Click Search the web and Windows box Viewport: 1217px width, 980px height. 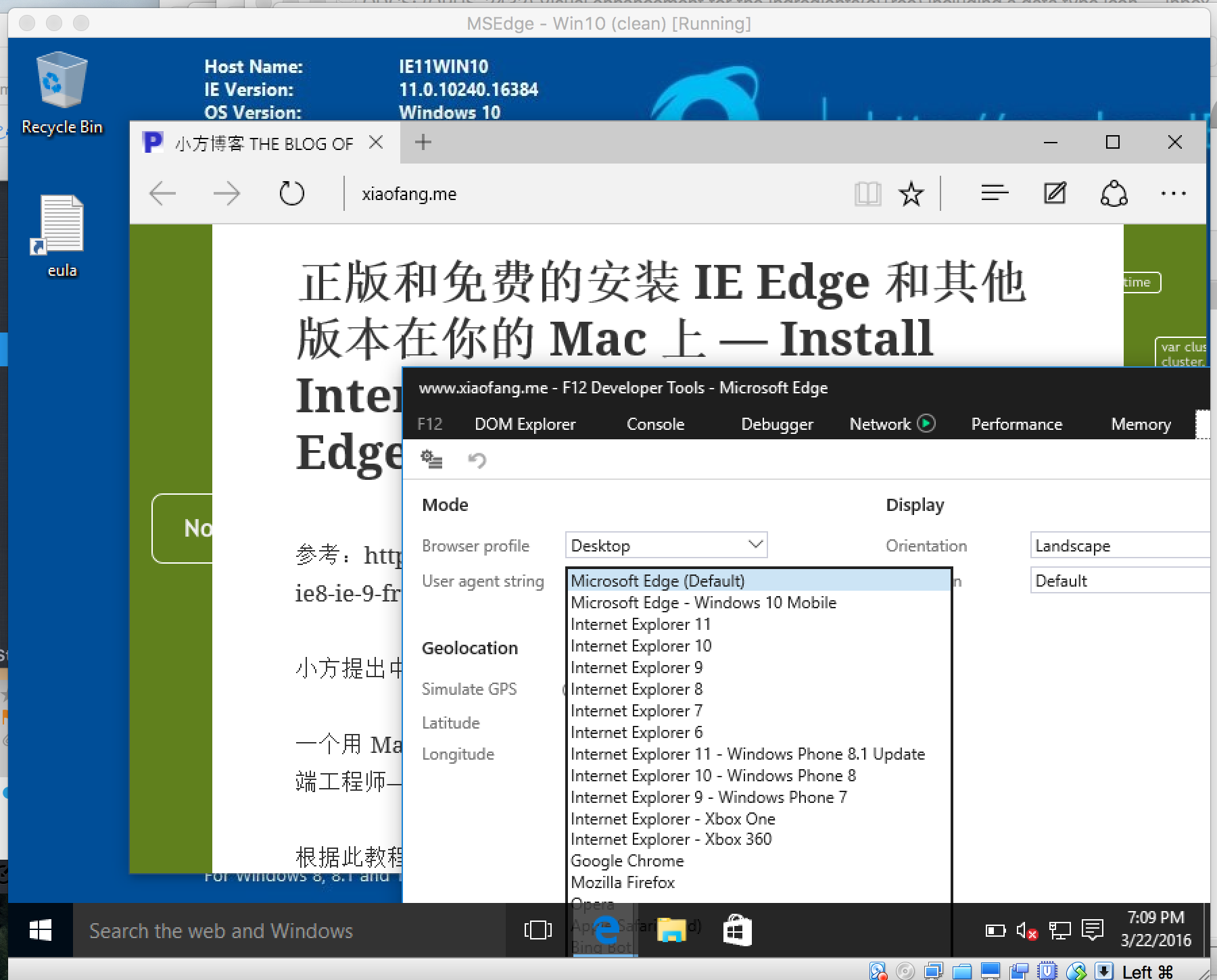[x=289, y=931]
